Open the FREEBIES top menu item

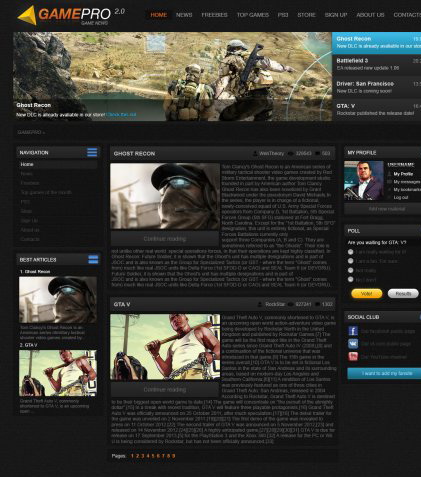[x=214, y=15]
